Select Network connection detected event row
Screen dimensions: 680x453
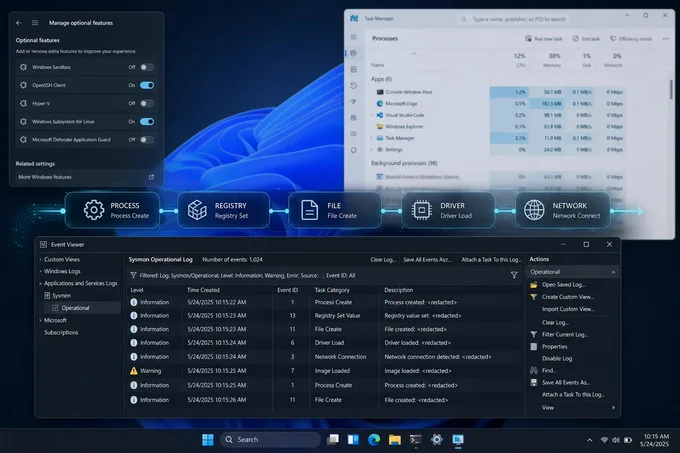coord(325,357)
